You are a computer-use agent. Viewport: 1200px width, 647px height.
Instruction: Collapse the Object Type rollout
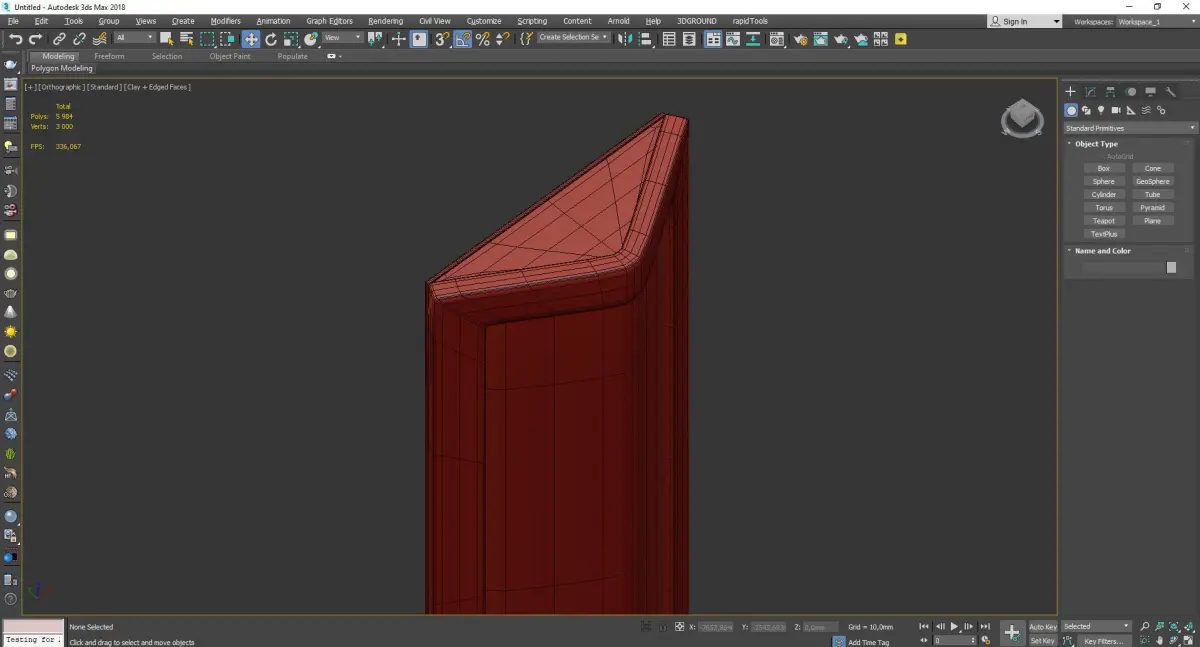(x=1096, y=144)
